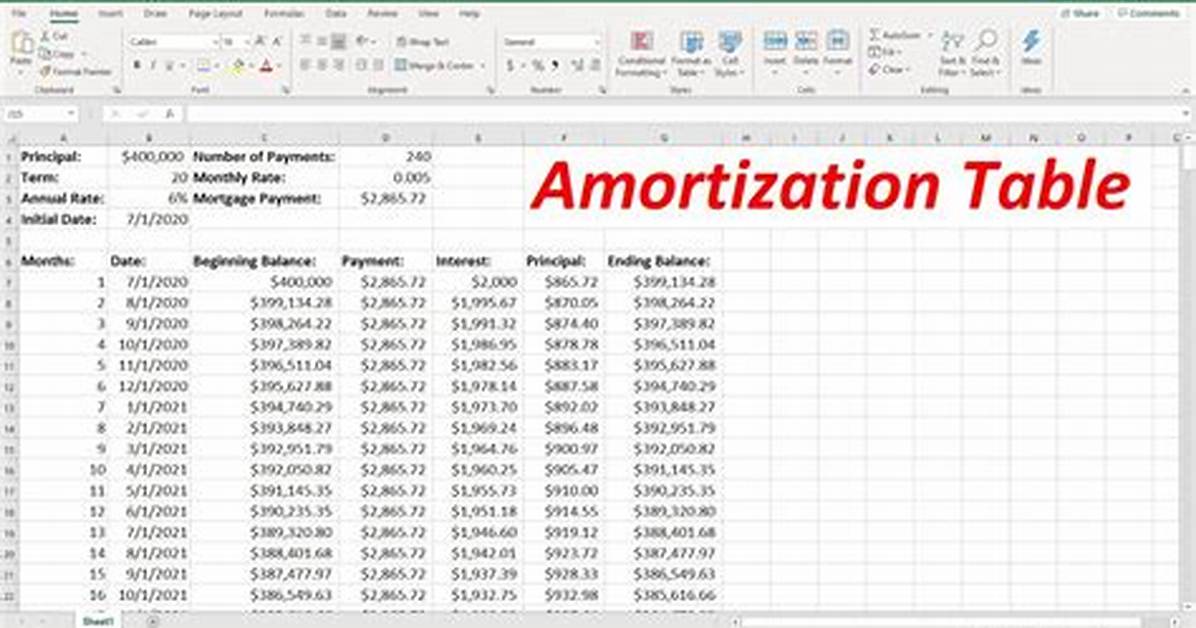Apply percent style format

[538, 66]
